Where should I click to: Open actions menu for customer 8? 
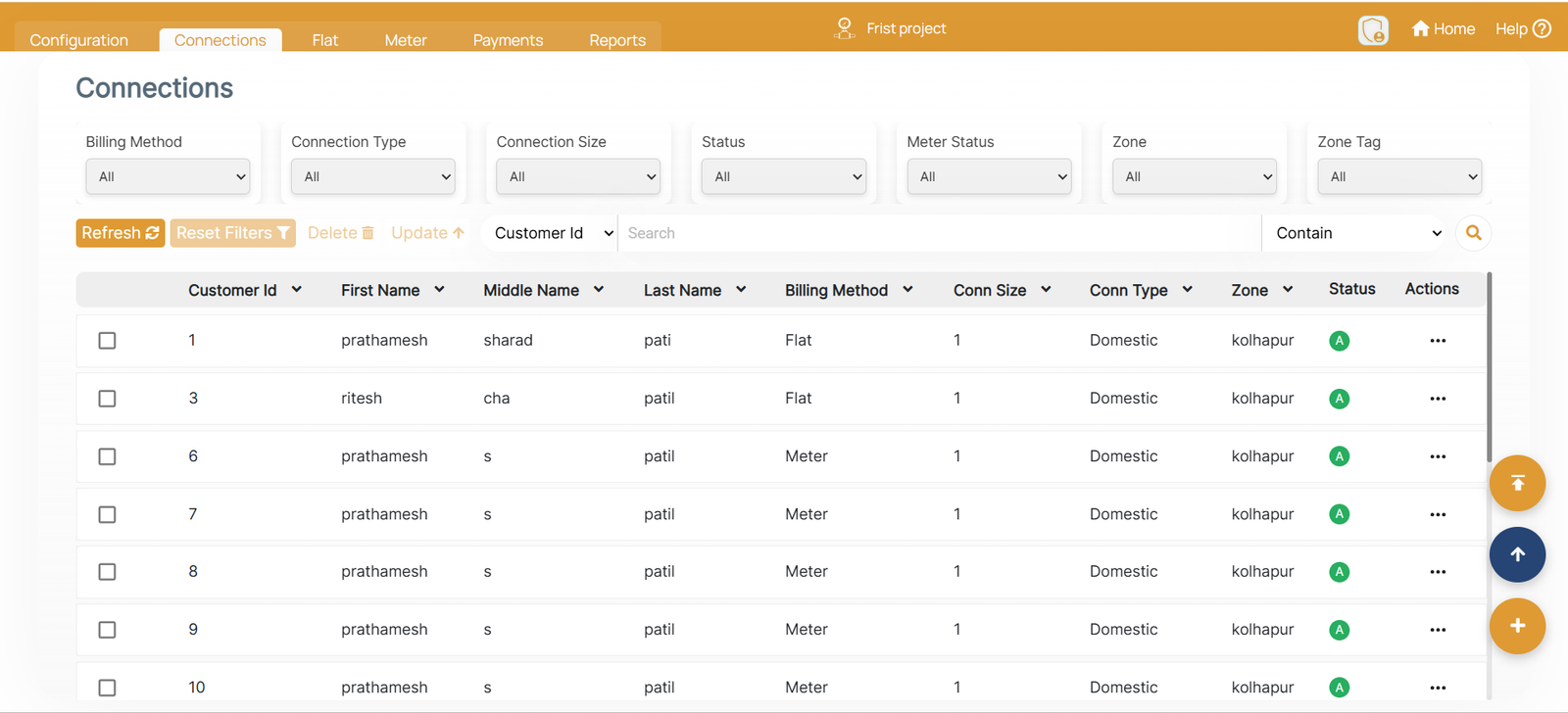click(1437, 572)
